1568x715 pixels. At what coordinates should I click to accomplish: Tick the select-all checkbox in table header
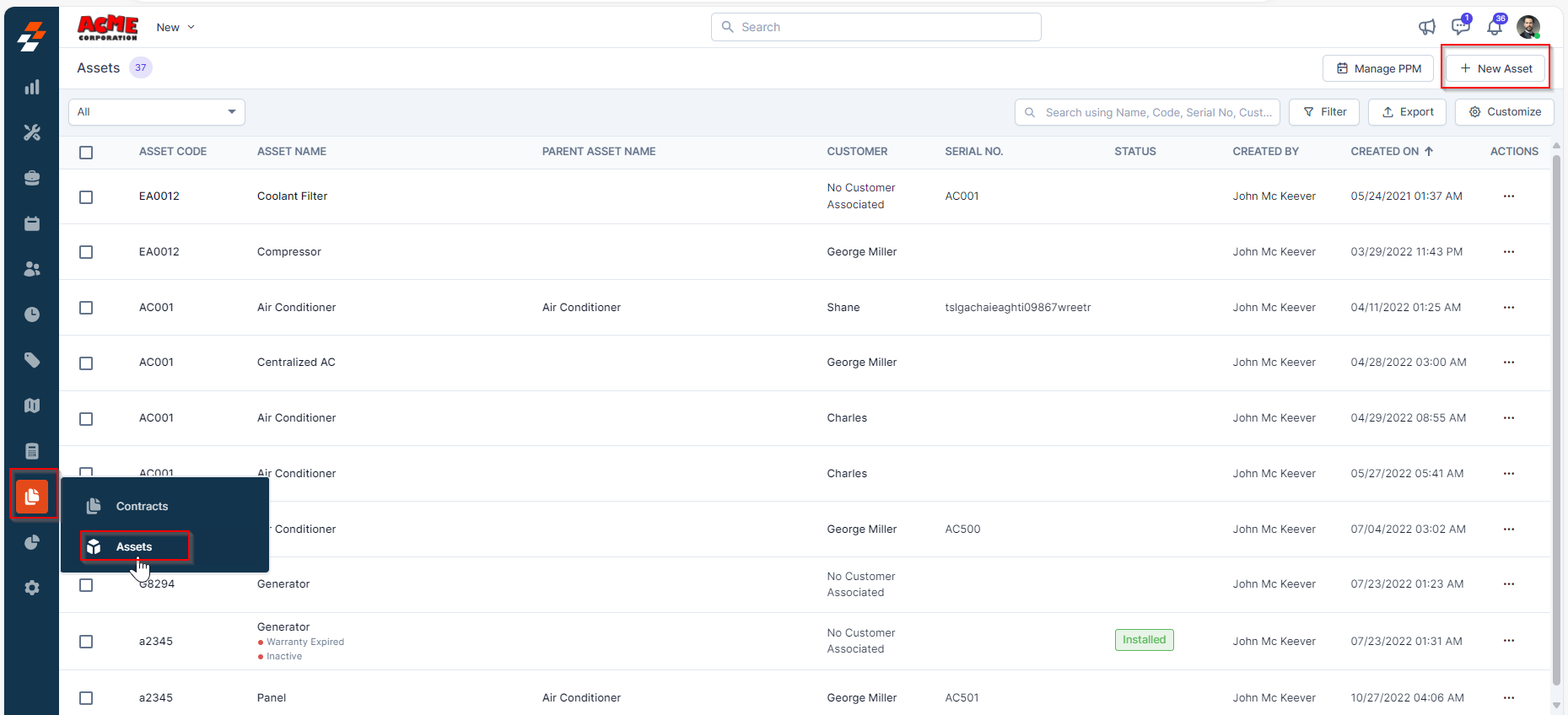86,153
